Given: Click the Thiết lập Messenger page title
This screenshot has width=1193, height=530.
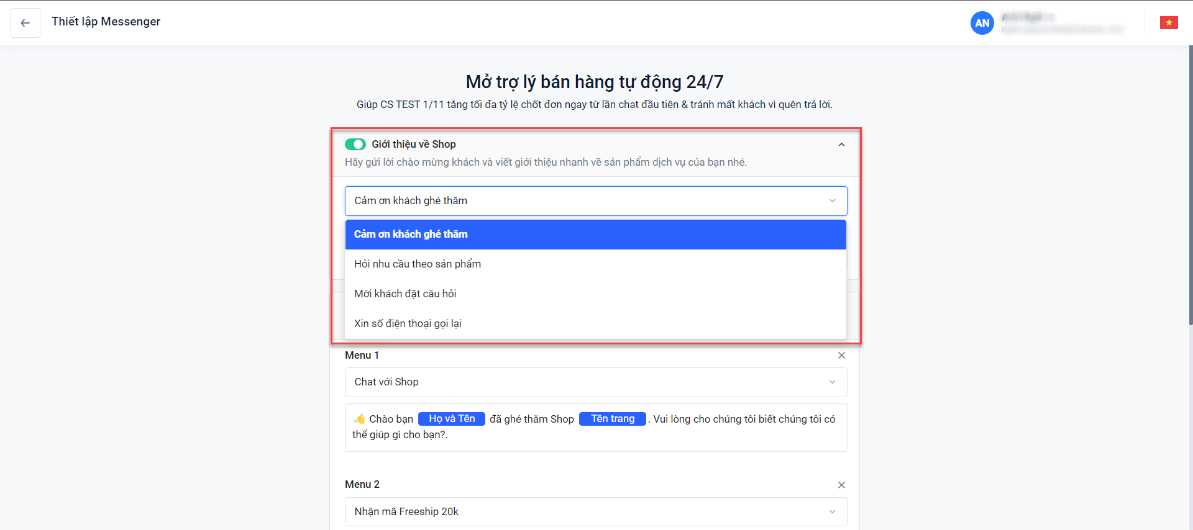Looking at the screenshot, I should (106, 22).
